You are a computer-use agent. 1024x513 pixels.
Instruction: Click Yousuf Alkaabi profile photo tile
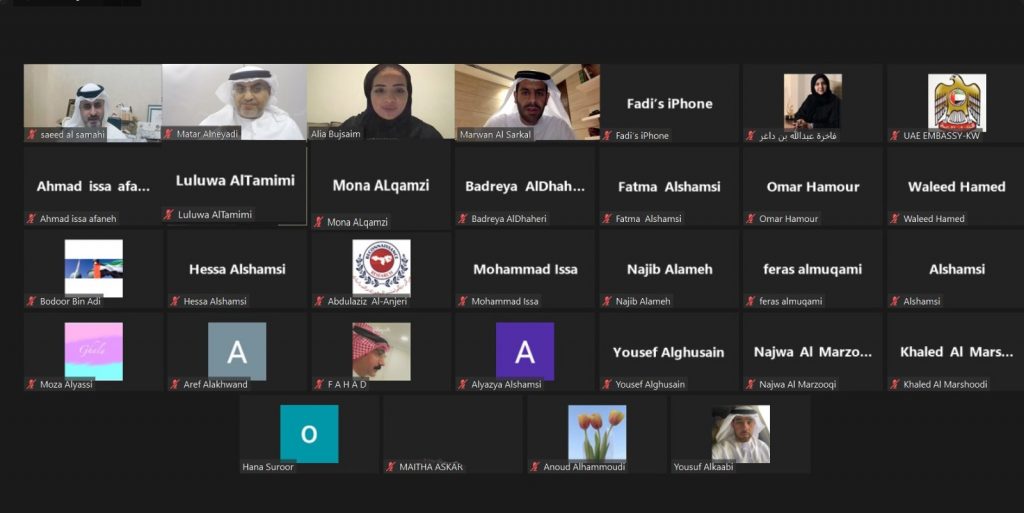click(741, 434)
